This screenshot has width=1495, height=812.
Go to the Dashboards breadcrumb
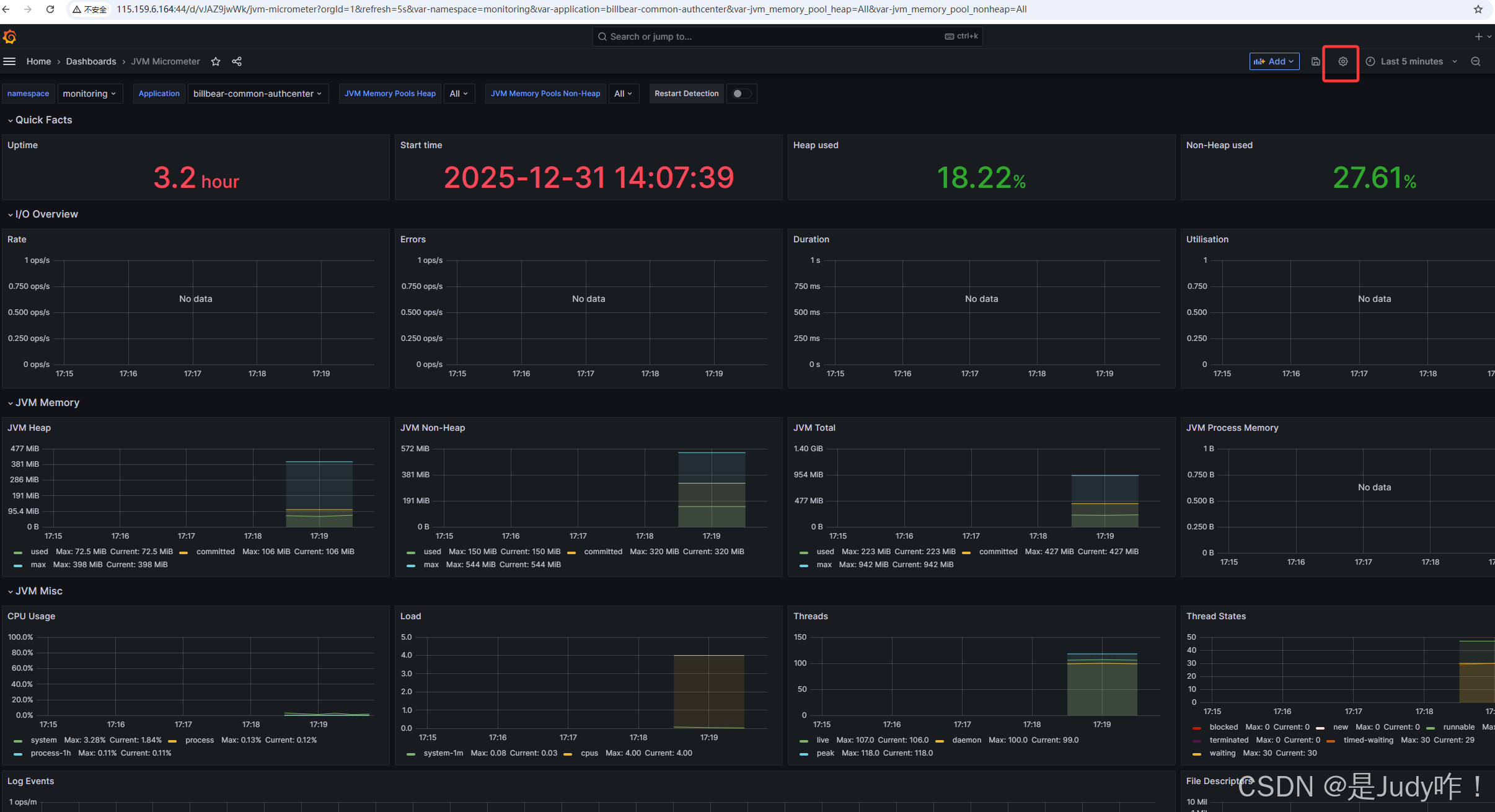pos(91,61)
